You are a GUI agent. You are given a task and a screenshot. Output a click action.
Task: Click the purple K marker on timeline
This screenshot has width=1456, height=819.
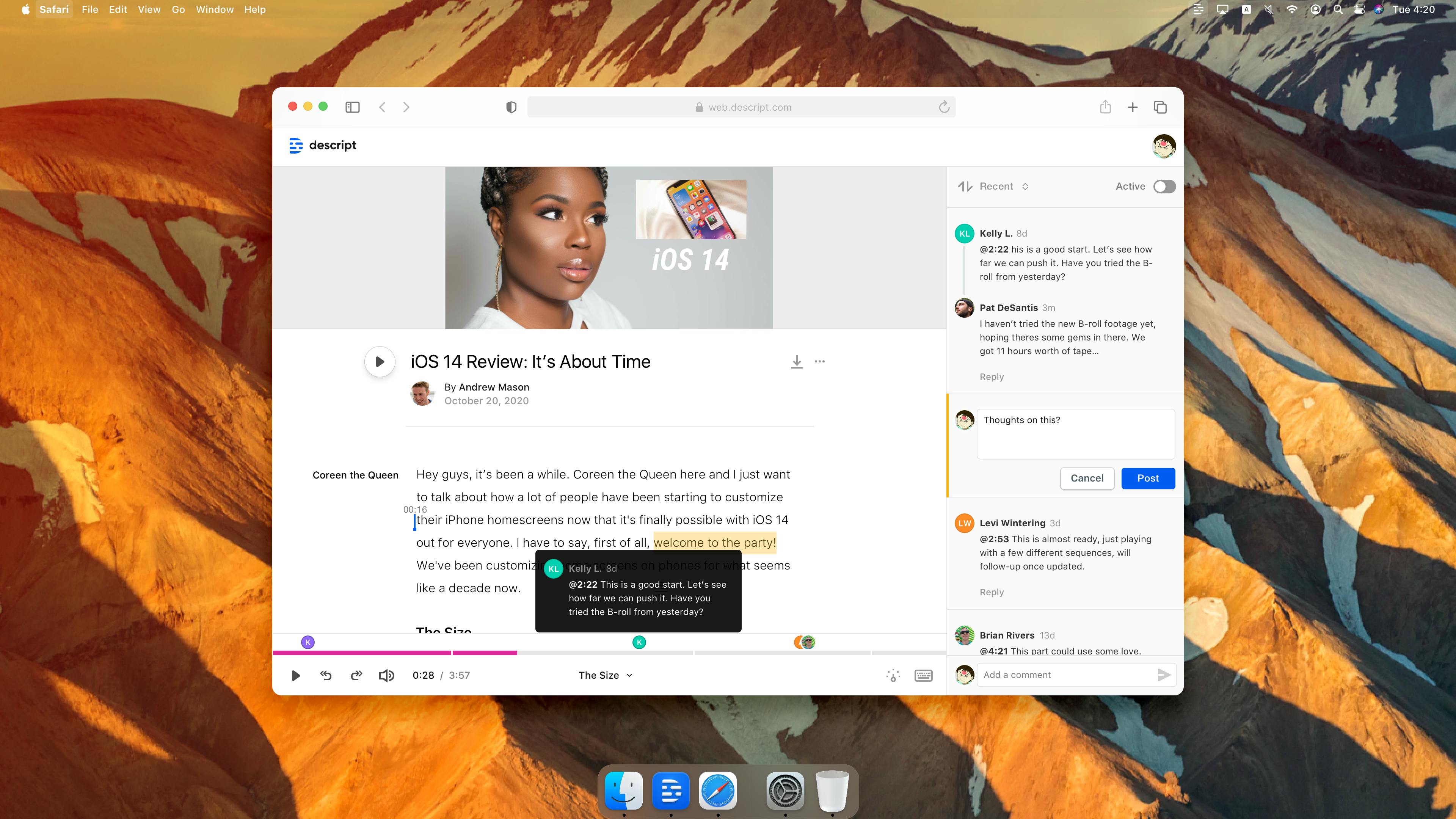[x=308, y=642]
